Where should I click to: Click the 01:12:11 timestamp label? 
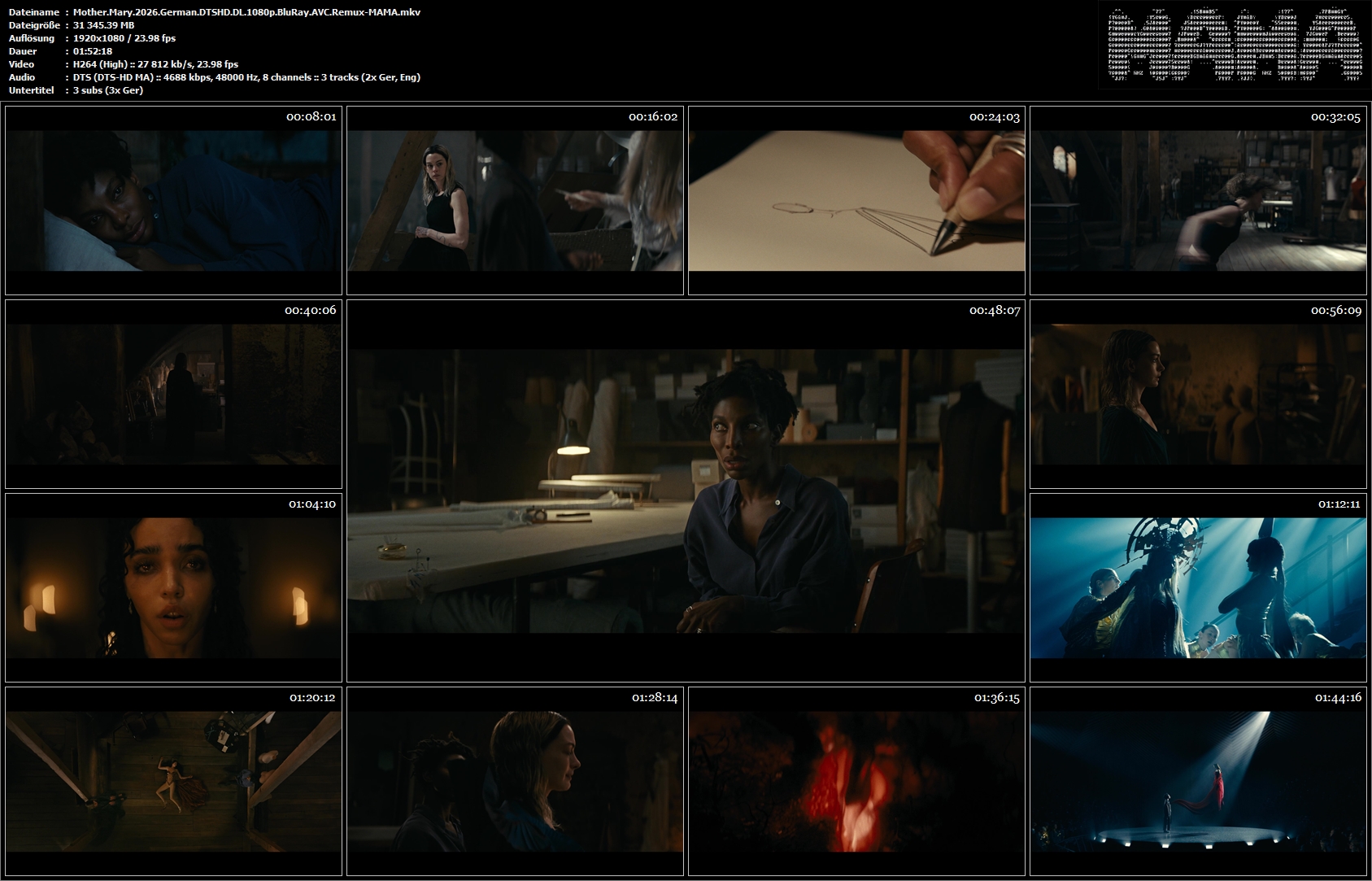(x=1339, y=504)
